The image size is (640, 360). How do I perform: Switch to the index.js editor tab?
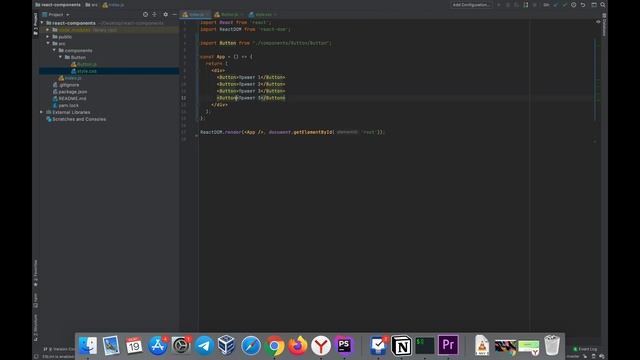(x=196, y=15)
